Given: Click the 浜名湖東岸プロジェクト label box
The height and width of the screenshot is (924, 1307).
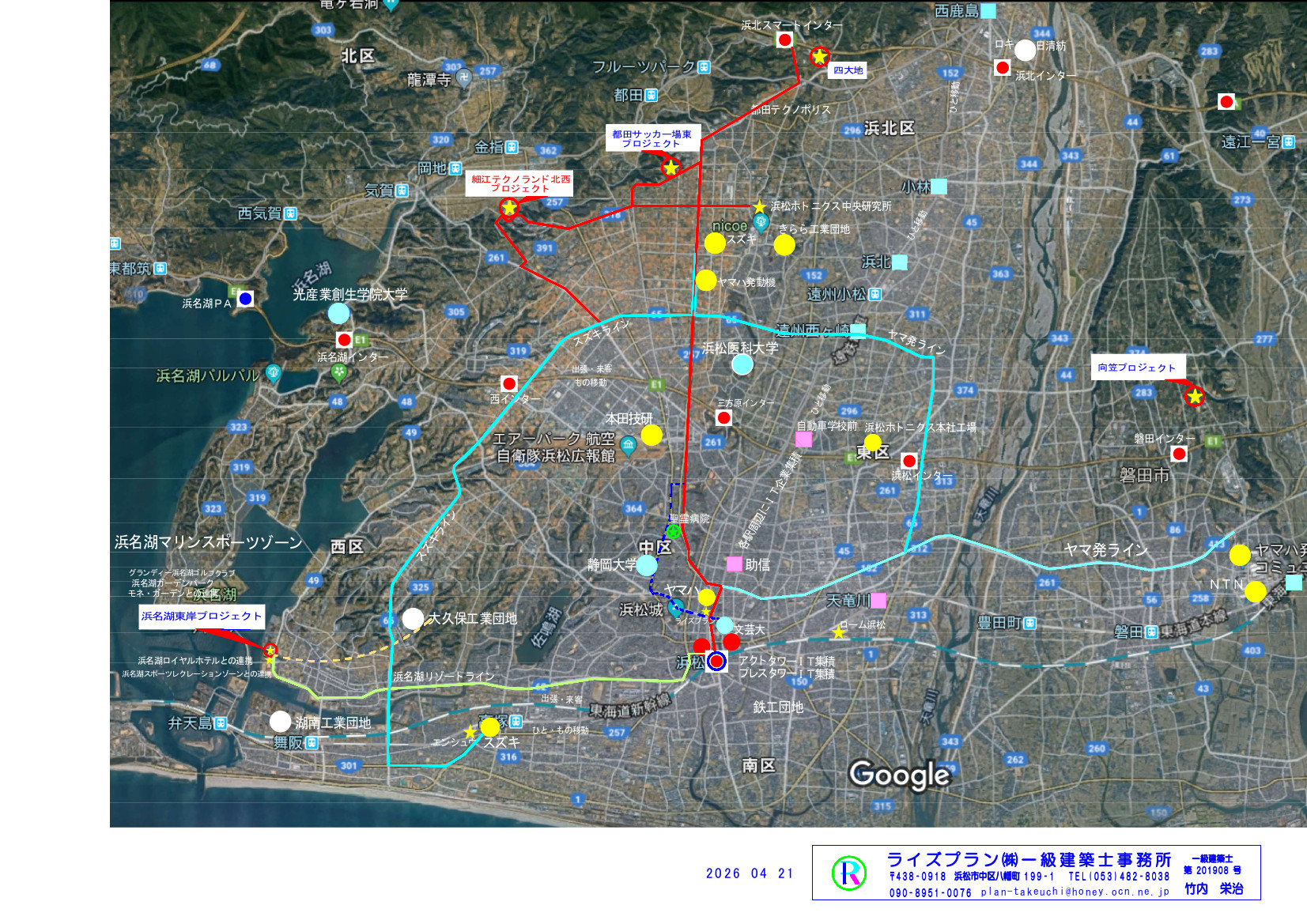Looking at the screenshot, I should [x=202, y=617].
